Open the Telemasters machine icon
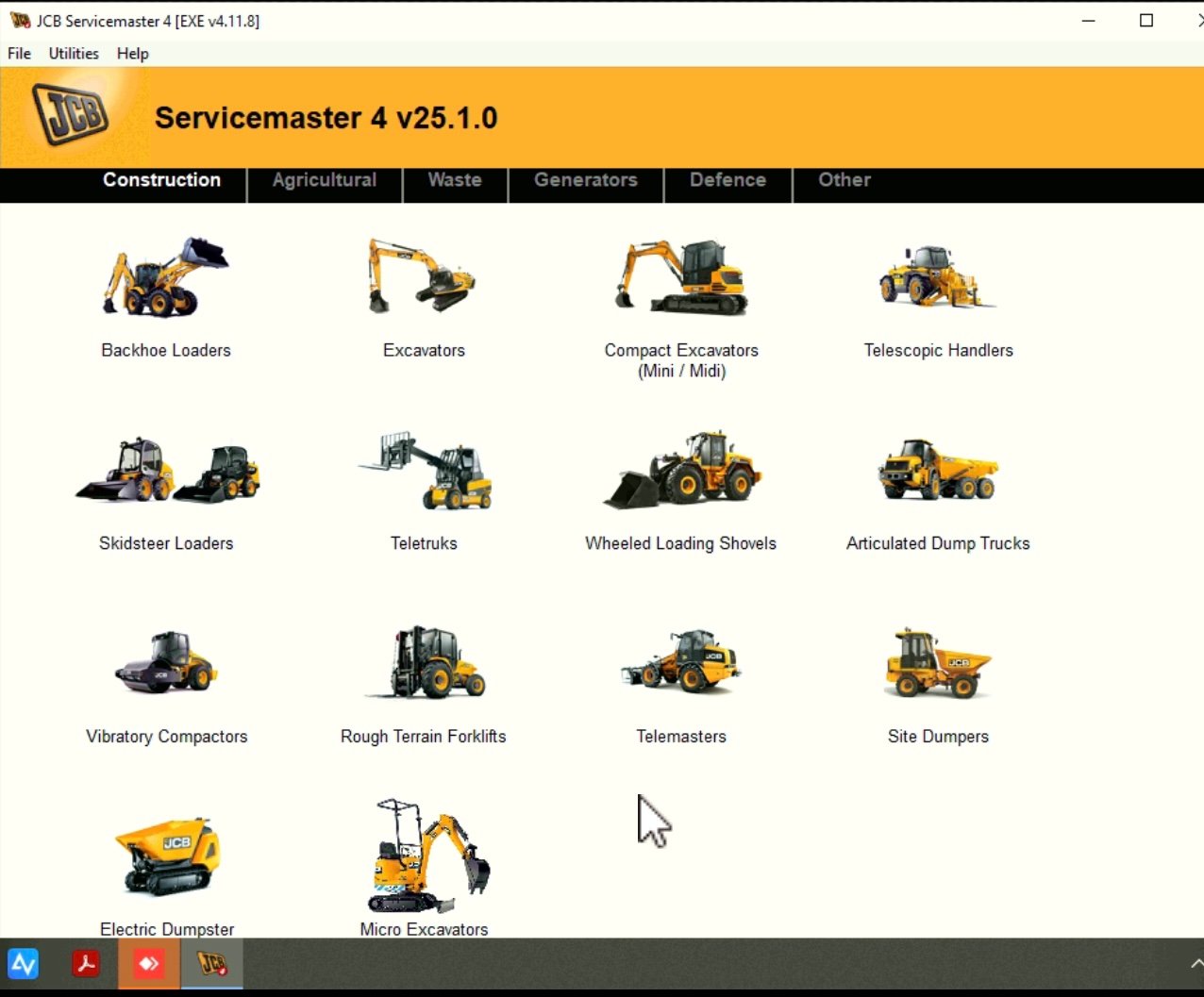 [680, 662]
